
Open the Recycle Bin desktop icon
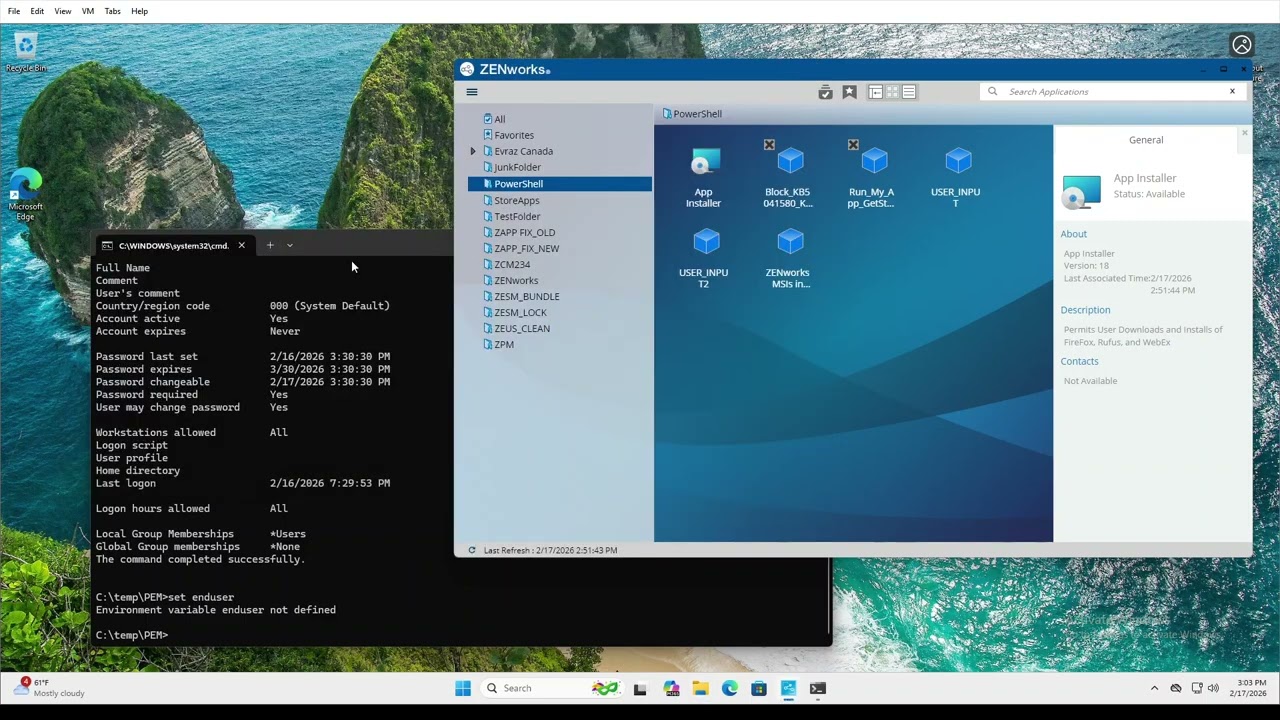click(26, 52)
